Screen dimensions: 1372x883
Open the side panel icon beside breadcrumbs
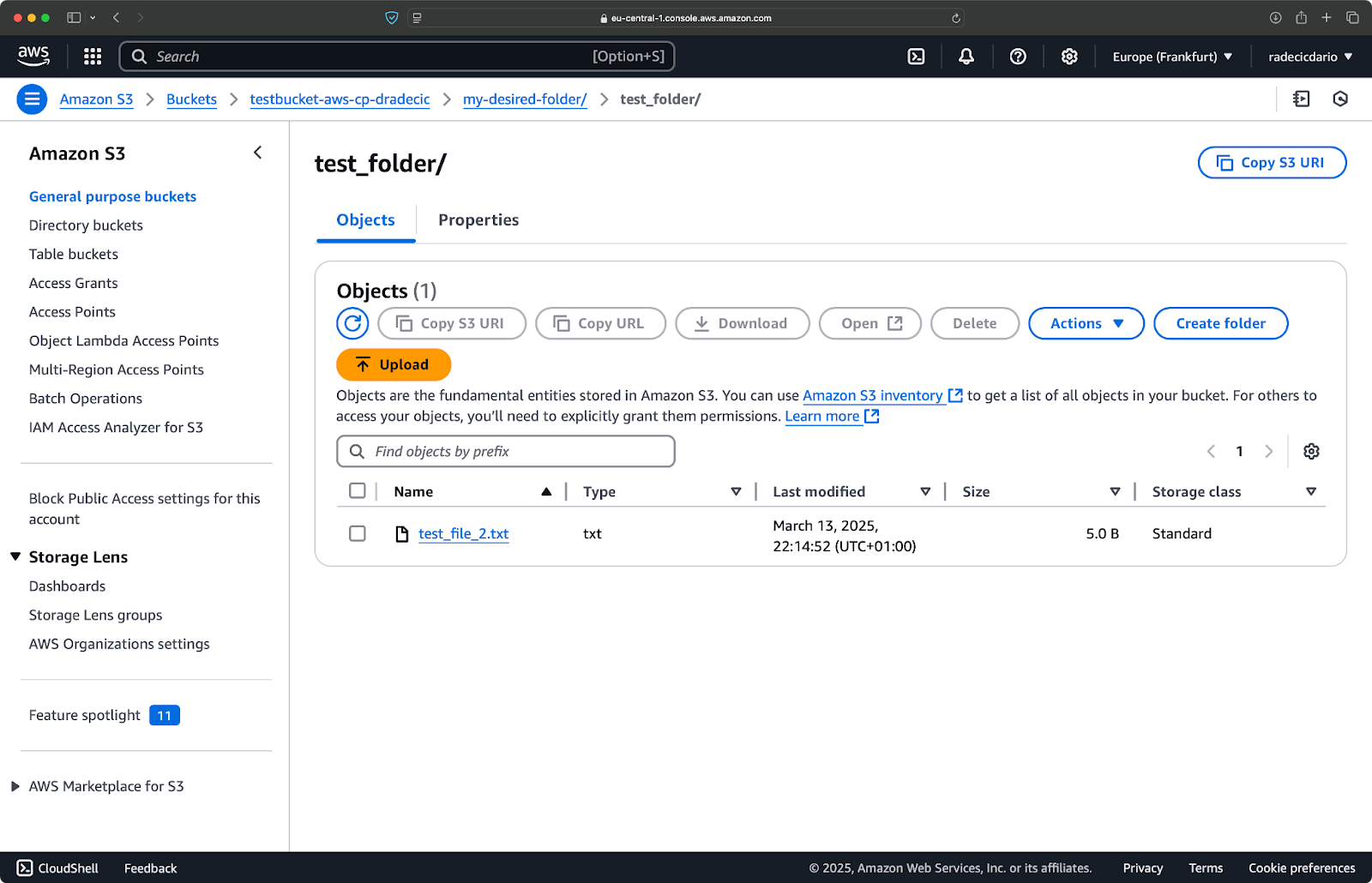point(1302,99)
